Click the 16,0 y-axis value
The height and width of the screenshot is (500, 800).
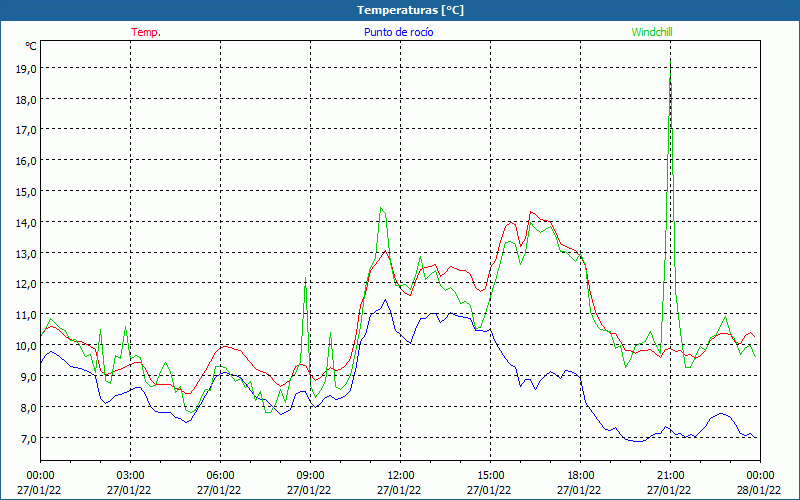coord(26,161)
